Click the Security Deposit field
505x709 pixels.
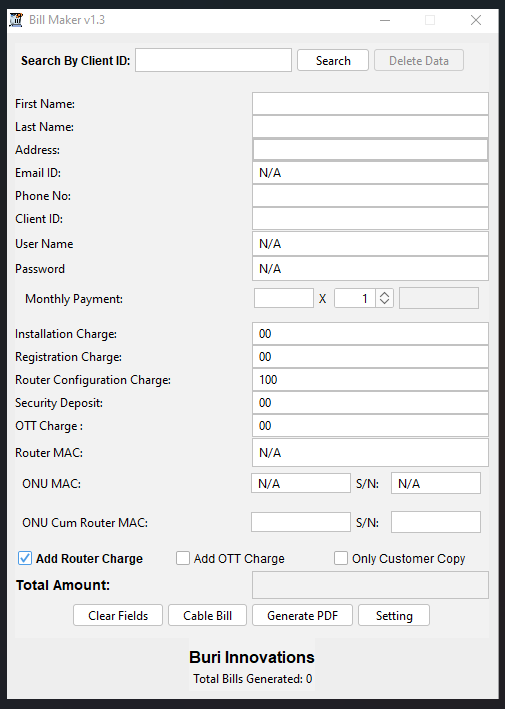370,403
